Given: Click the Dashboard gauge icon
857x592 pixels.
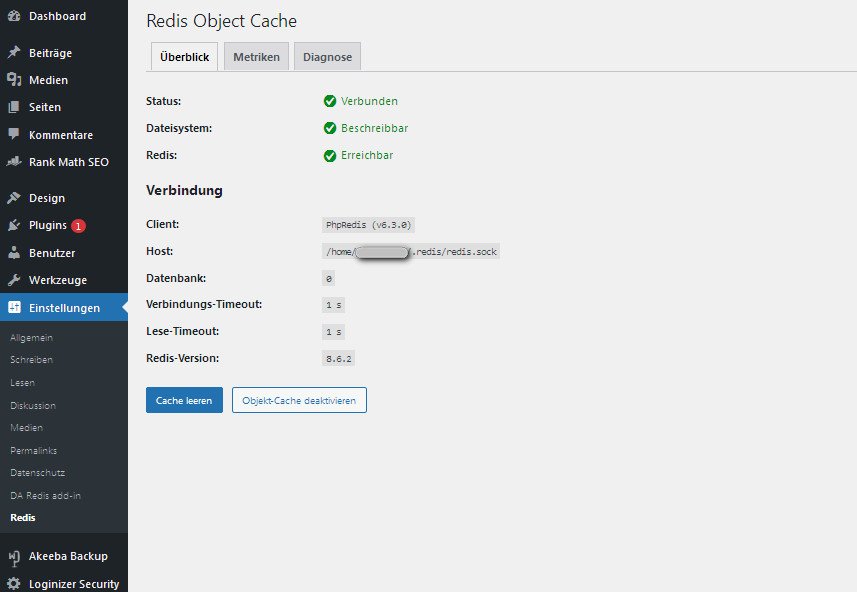Looking at the screenshot, I should click(14, 17).
